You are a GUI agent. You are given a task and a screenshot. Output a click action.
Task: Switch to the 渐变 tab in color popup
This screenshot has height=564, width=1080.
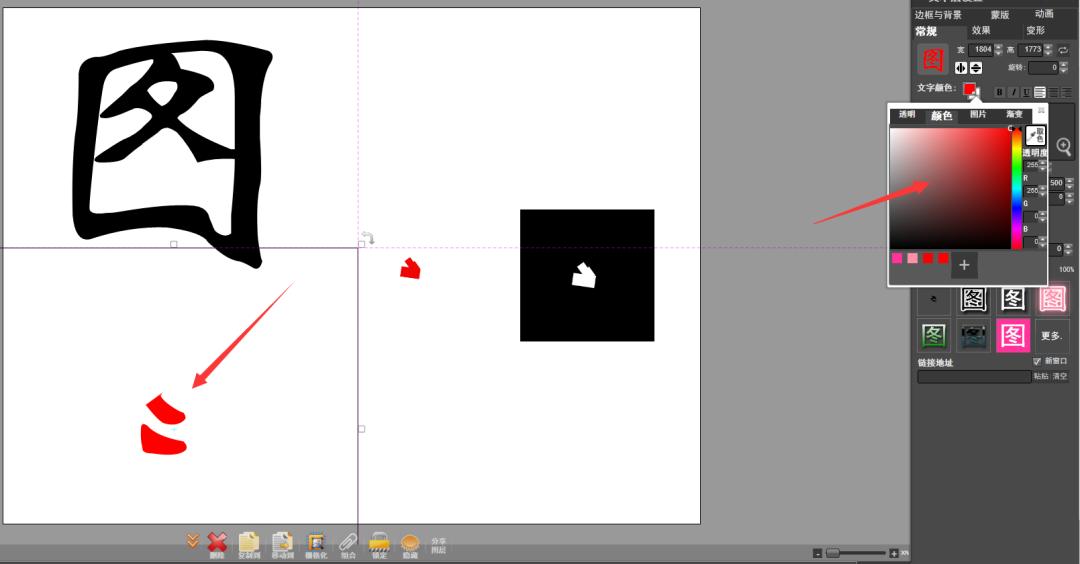[x=1015, y=115]
